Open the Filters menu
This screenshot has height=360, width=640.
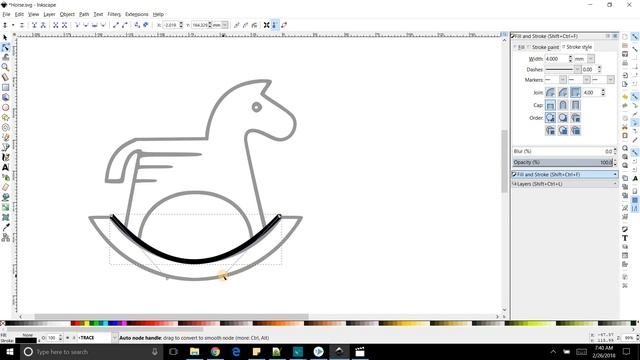point(114,14)
